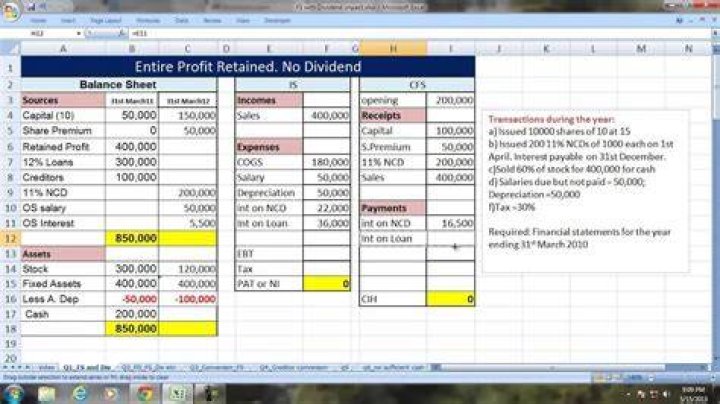Select the '12% Loans' cell
The image size is (720, 404).
63,162
